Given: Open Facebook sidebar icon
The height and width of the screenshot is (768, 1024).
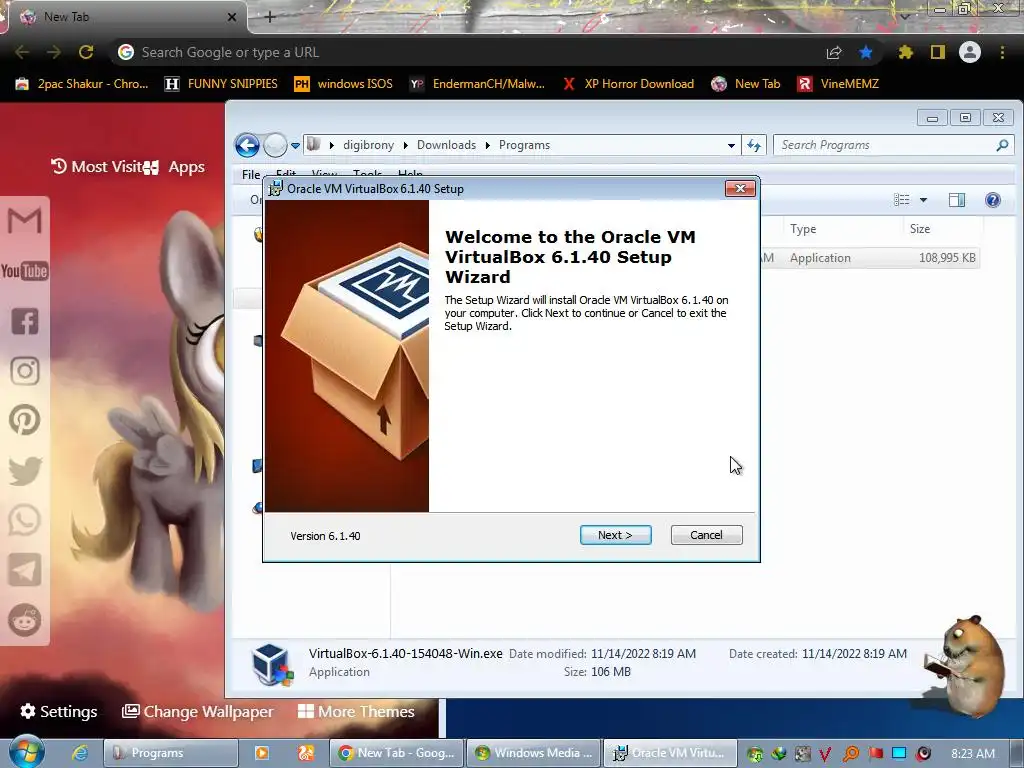Looking at the screenshot, I should 25,321.
